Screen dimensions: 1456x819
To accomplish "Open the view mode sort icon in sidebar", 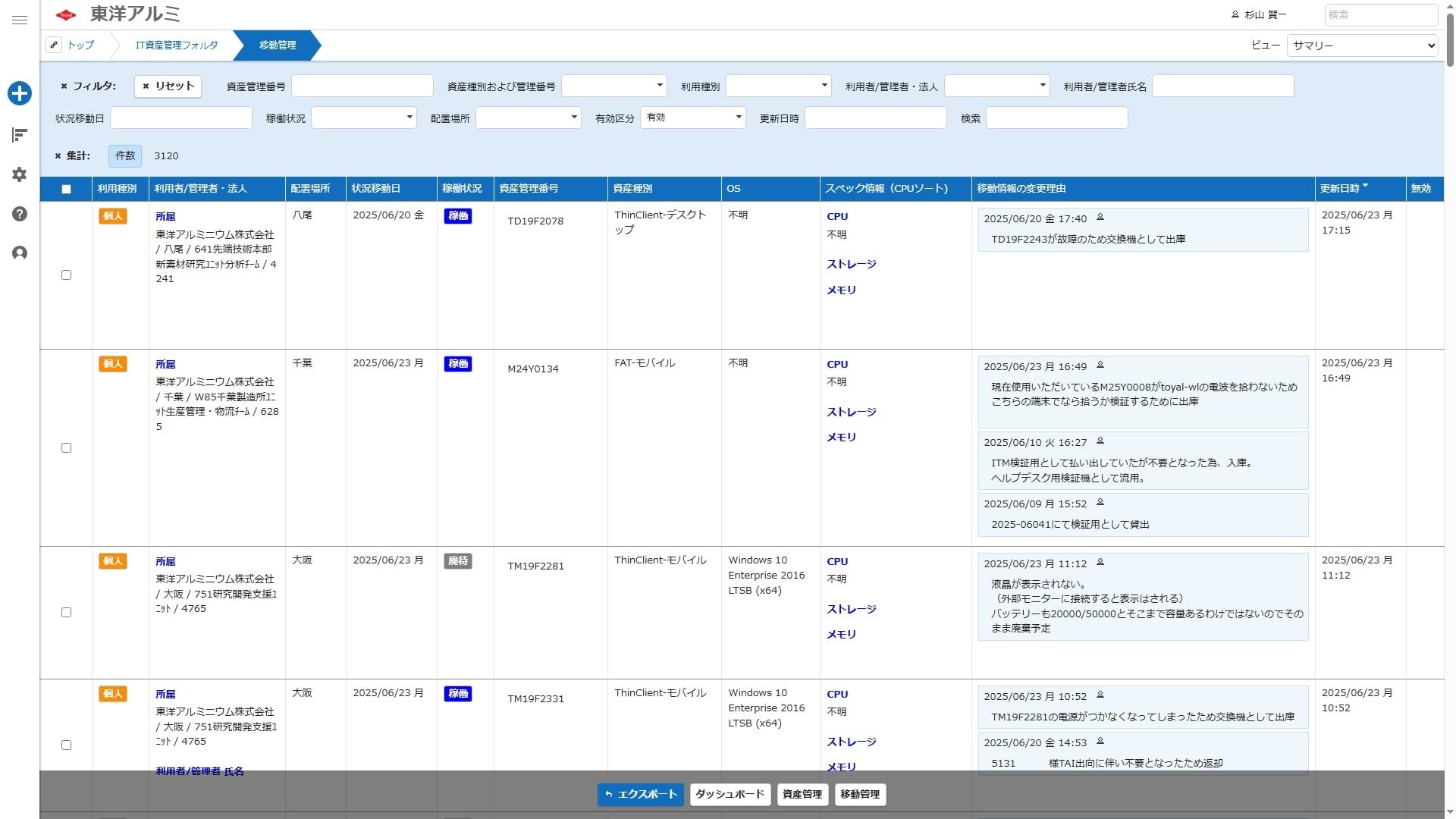I will point(20,135).
